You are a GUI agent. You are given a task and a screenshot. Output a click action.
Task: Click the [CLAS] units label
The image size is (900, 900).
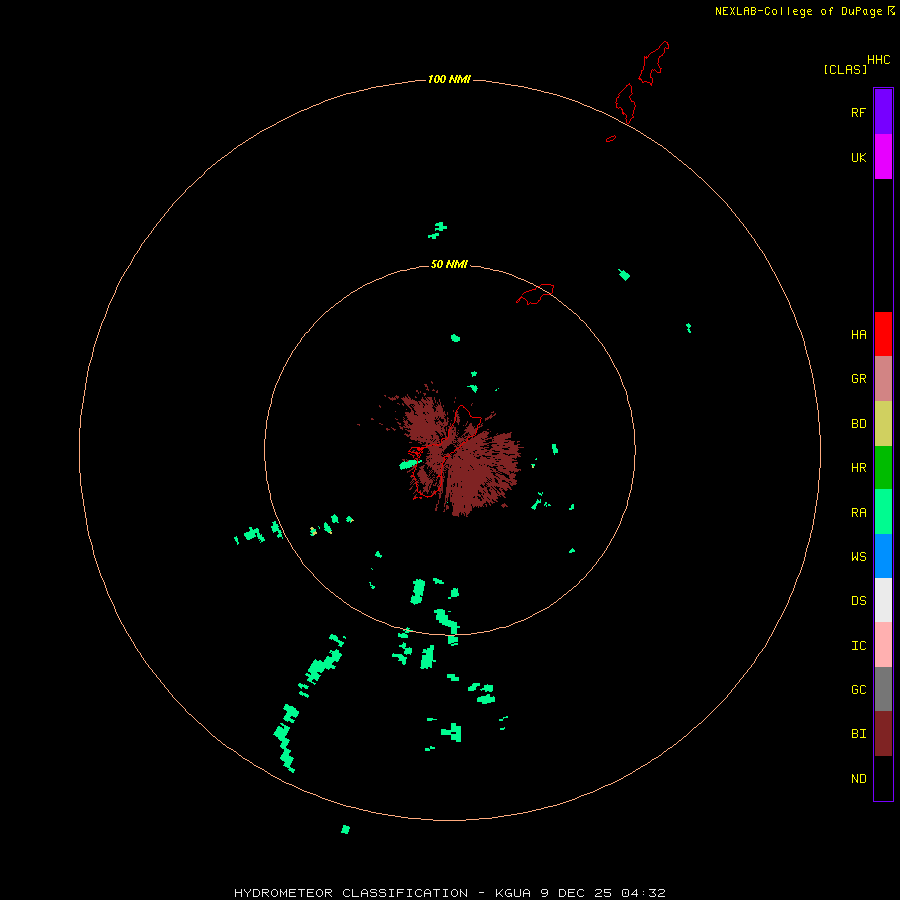pos(845,69)
